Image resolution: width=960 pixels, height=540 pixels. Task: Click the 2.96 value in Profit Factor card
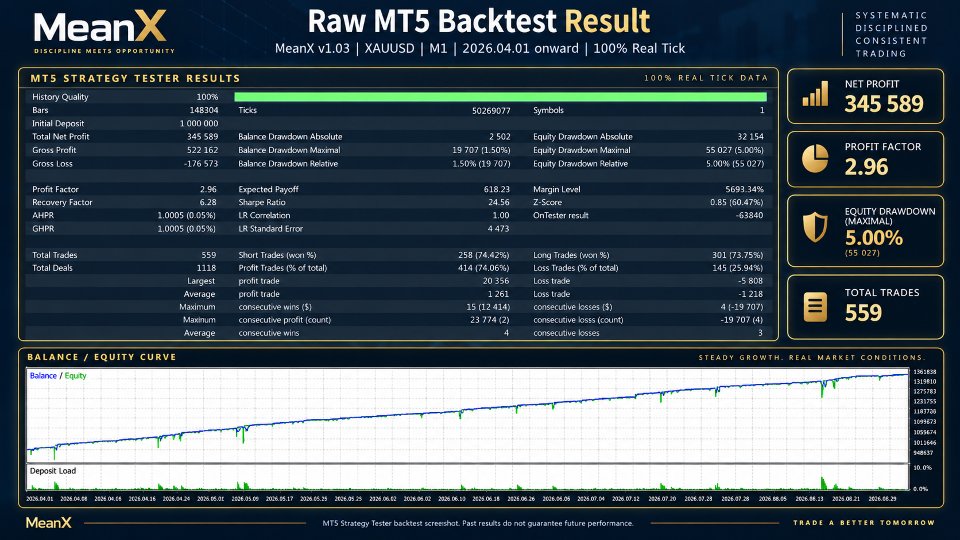(866, 167)
